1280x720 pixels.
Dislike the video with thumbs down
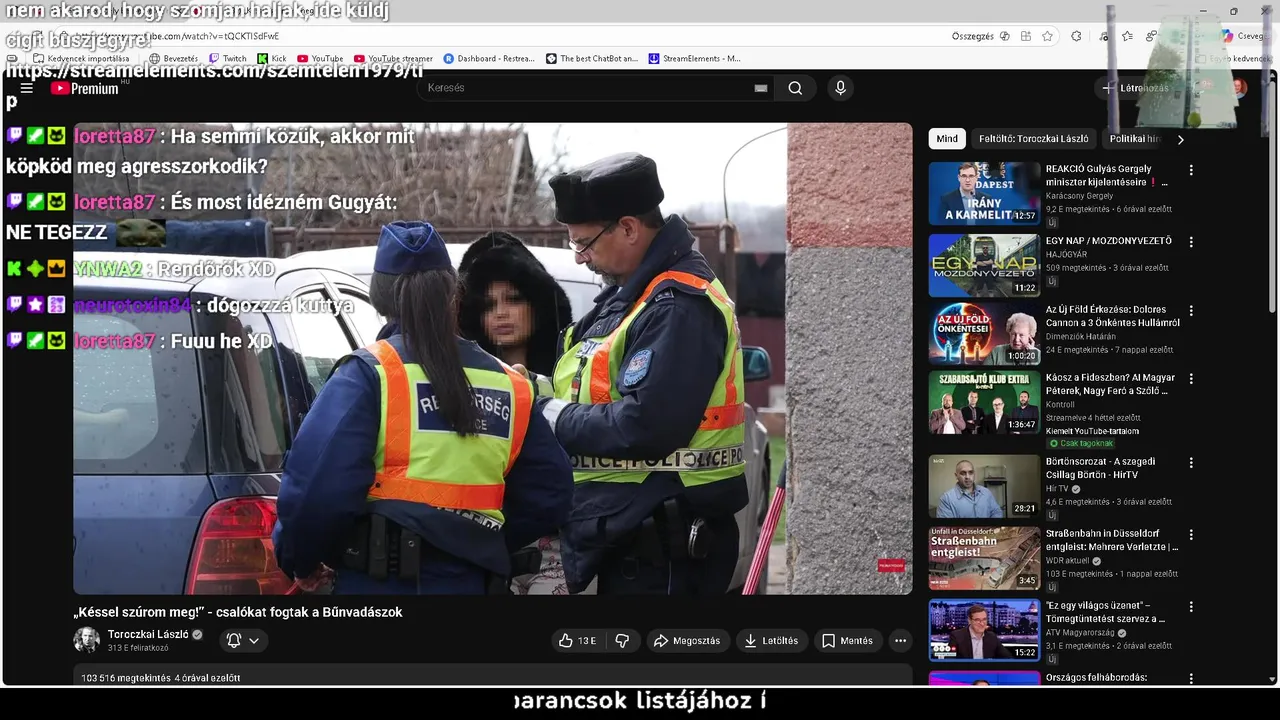[622, 641]
